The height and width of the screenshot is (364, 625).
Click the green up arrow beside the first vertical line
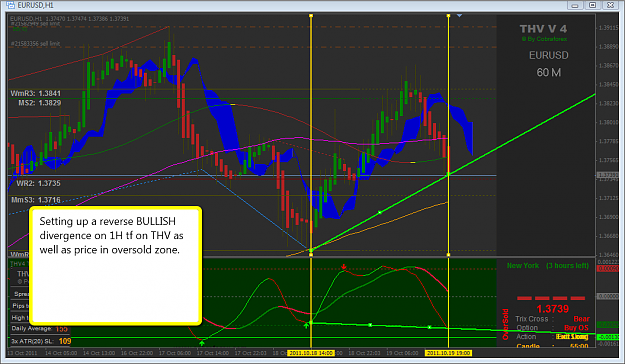pyautogui.click(x=306, y=326)
